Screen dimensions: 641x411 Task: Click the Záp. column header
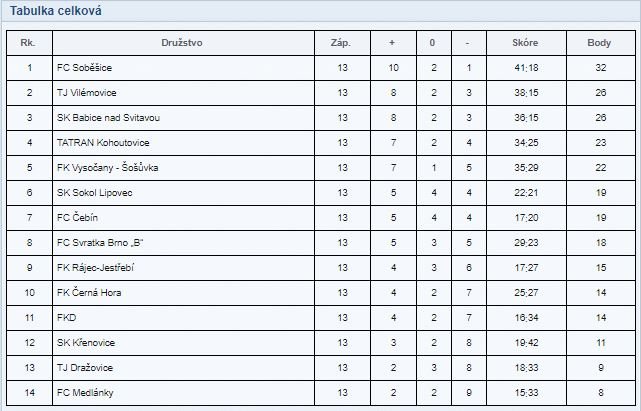(x=341, y=43)
